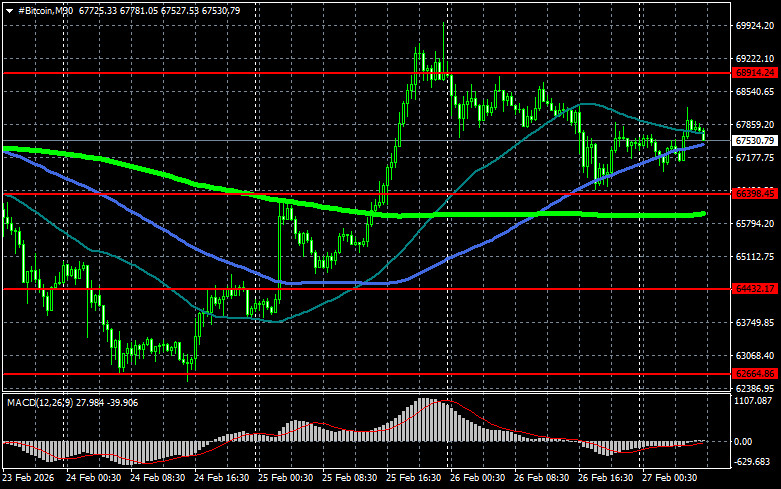Click the current price label 67530.79
The height and width of the screenshot is (489, 781).
755,141
